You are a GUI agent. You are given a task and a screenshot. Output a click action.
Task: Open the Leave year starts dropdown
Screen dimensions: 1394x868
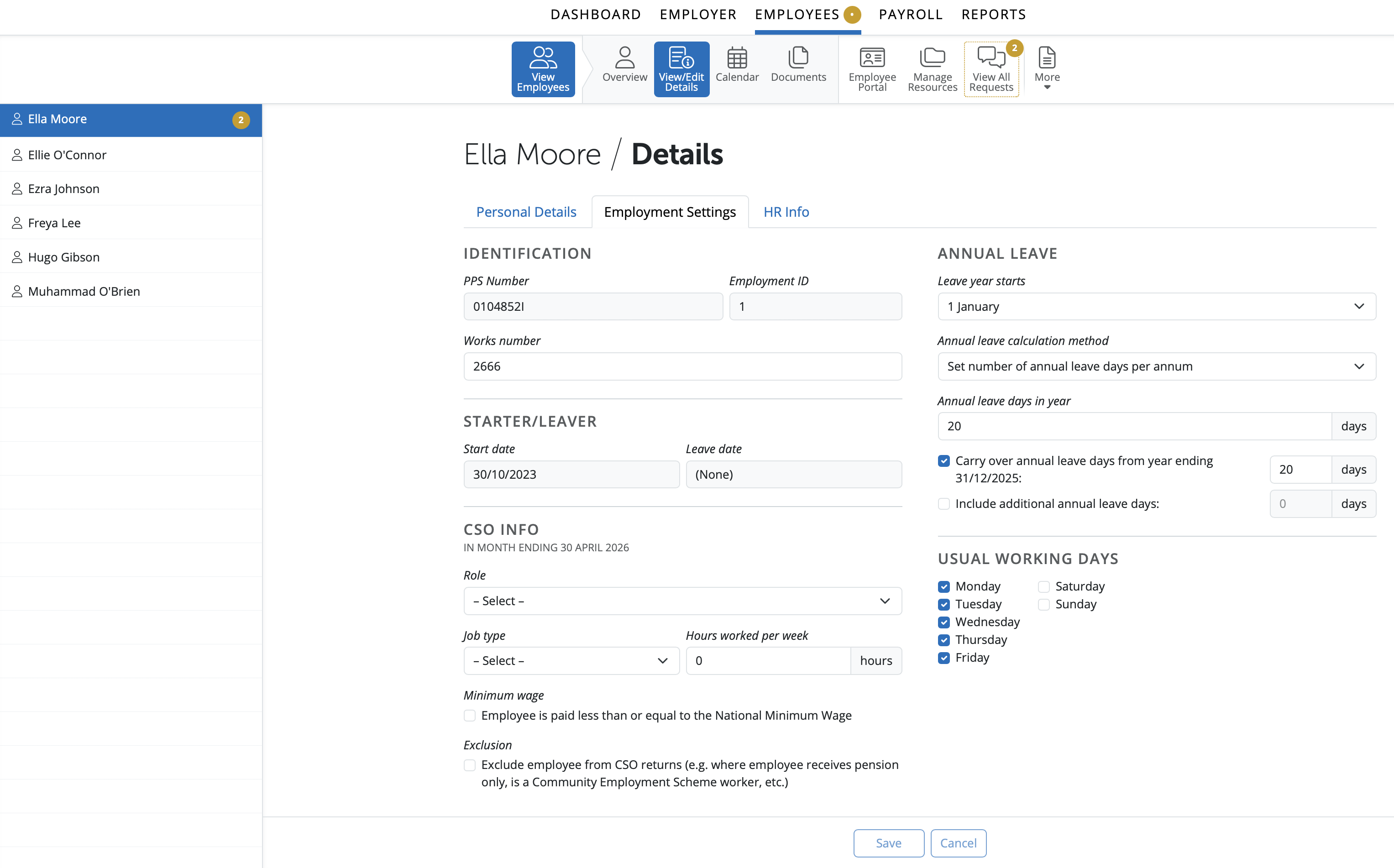[1156, 307]
